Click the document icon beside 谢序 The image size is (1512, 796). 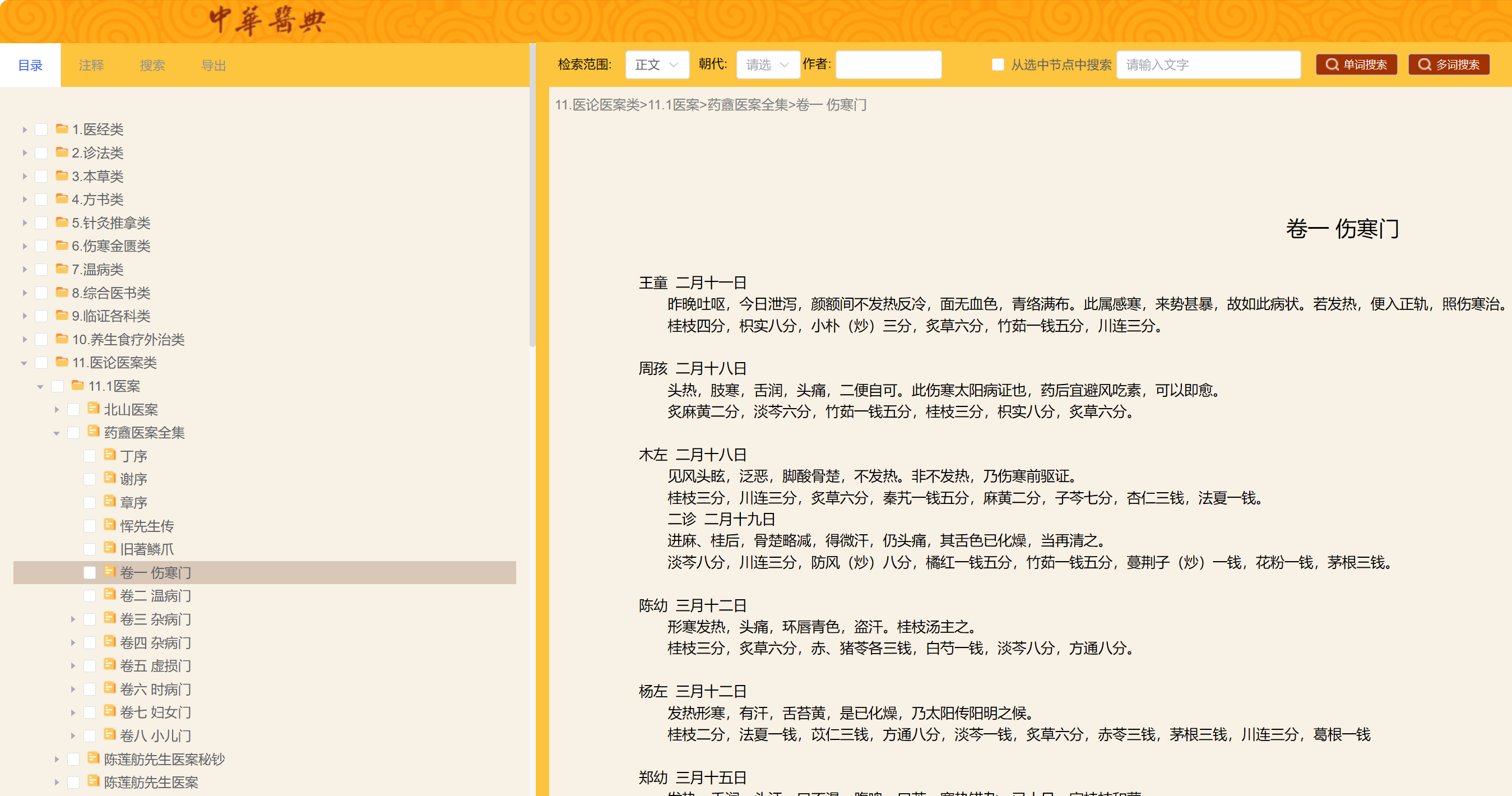pos(109,478)
